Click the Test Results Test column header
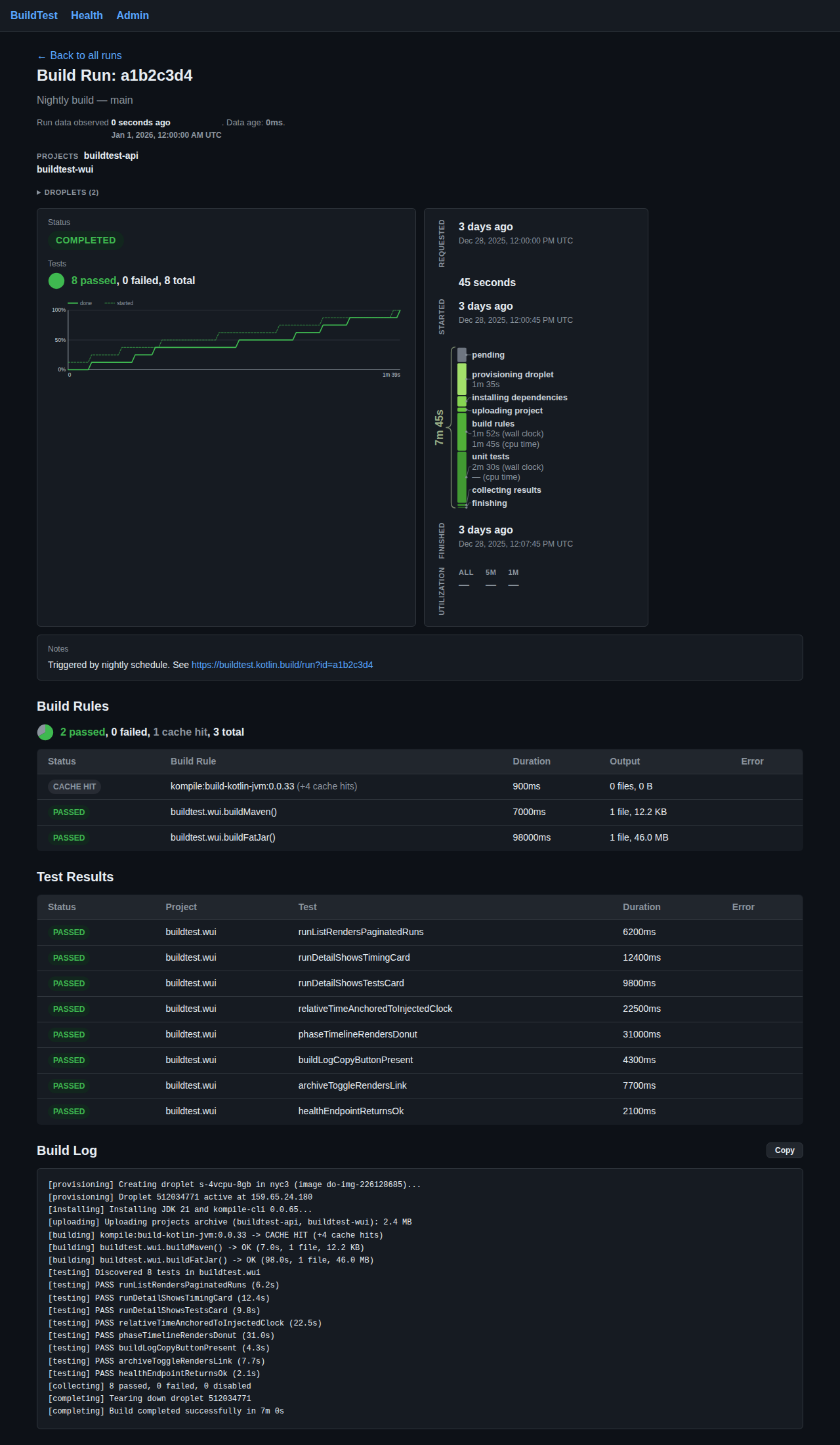 (x=307, y=907)
